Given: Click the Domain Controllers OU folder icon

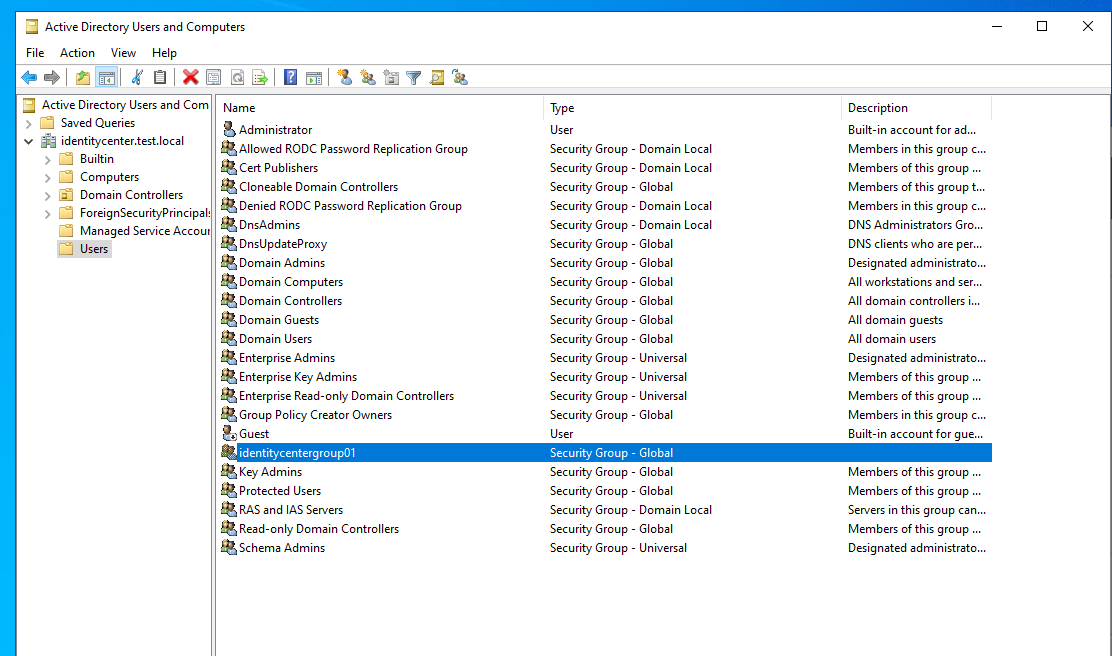Looking at the screenshot, I should pos(66,194).
